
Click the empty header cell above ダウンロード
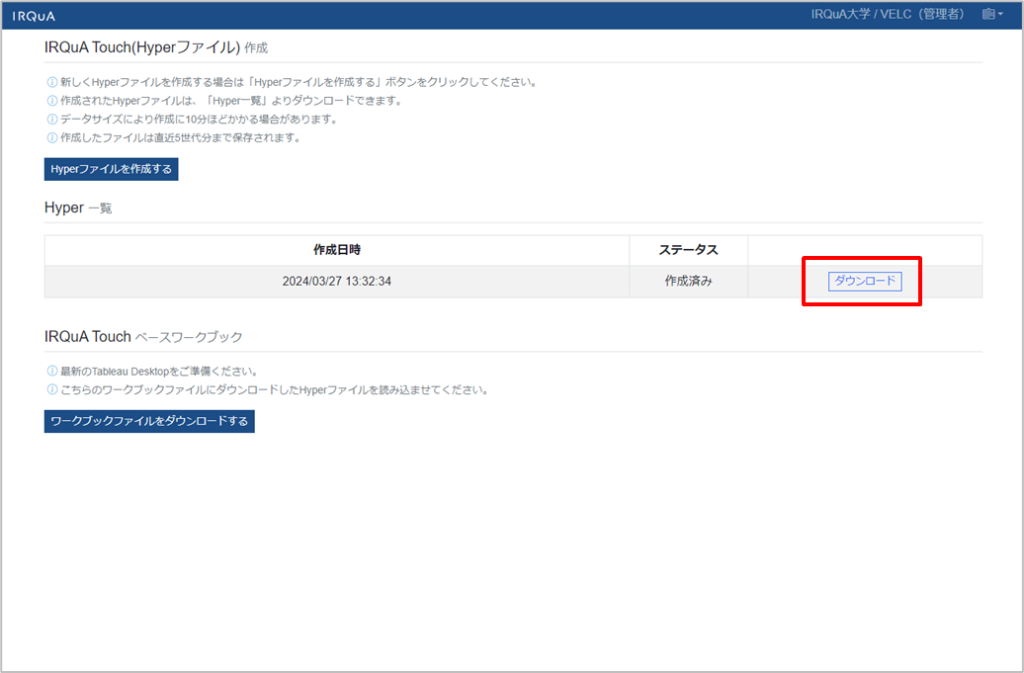865,250
